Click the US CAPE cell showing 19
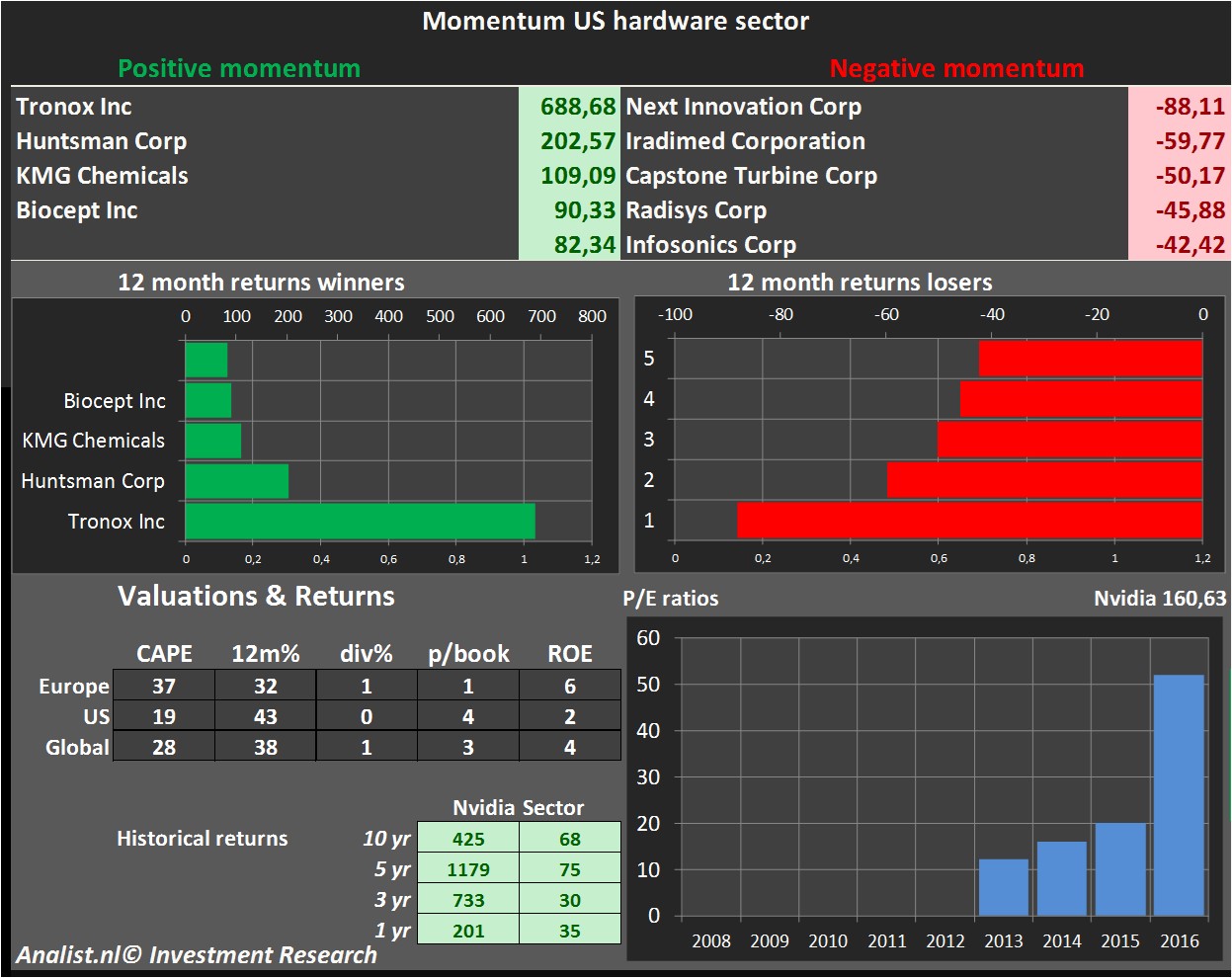The image size is (1232, 978). (164, 716)
